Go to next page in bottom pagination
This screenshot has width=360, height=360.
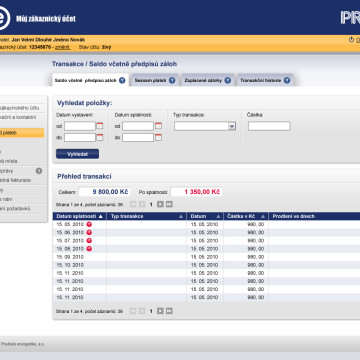(x=160, y=311)
